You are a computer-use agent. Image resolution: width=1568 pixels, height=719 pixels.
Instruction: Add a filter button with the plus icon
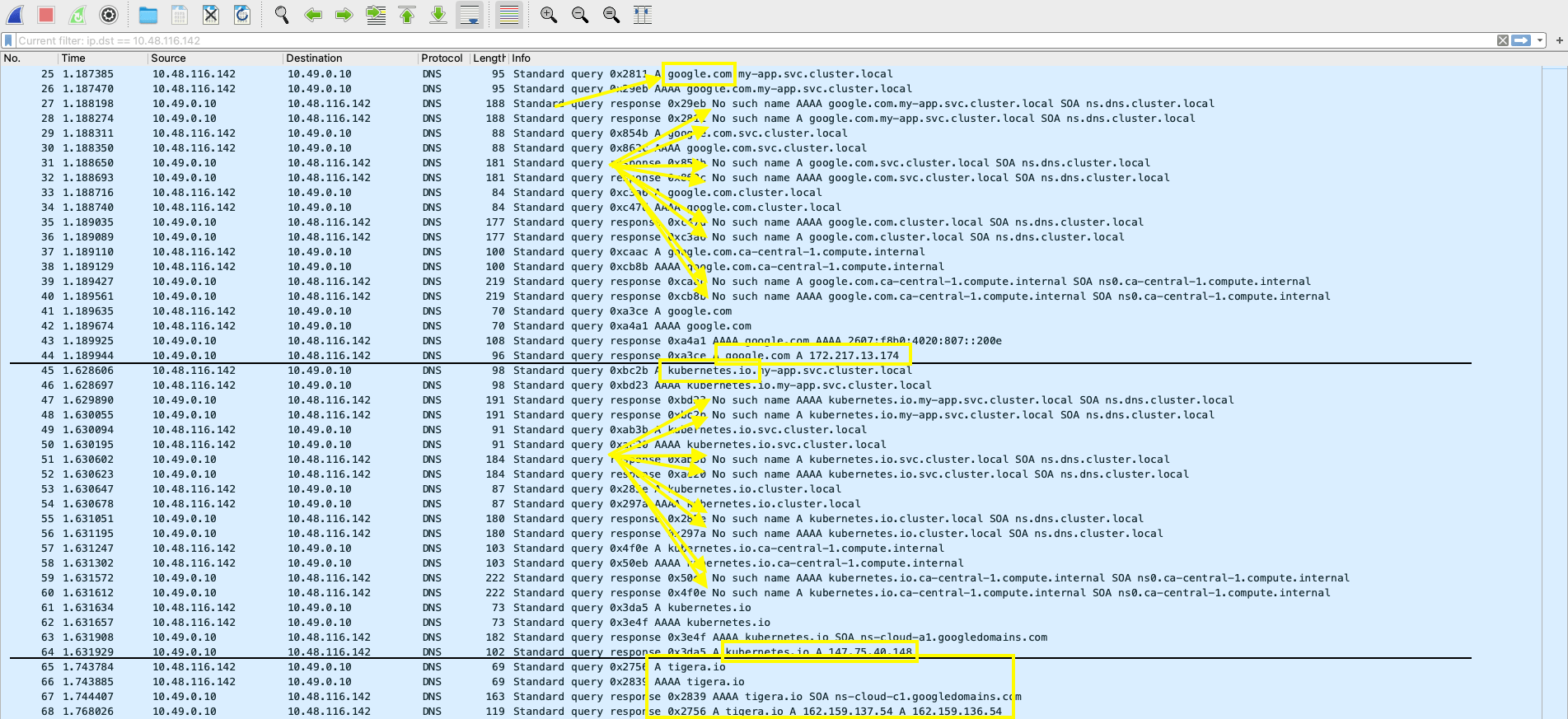[x=1559, y=40]
